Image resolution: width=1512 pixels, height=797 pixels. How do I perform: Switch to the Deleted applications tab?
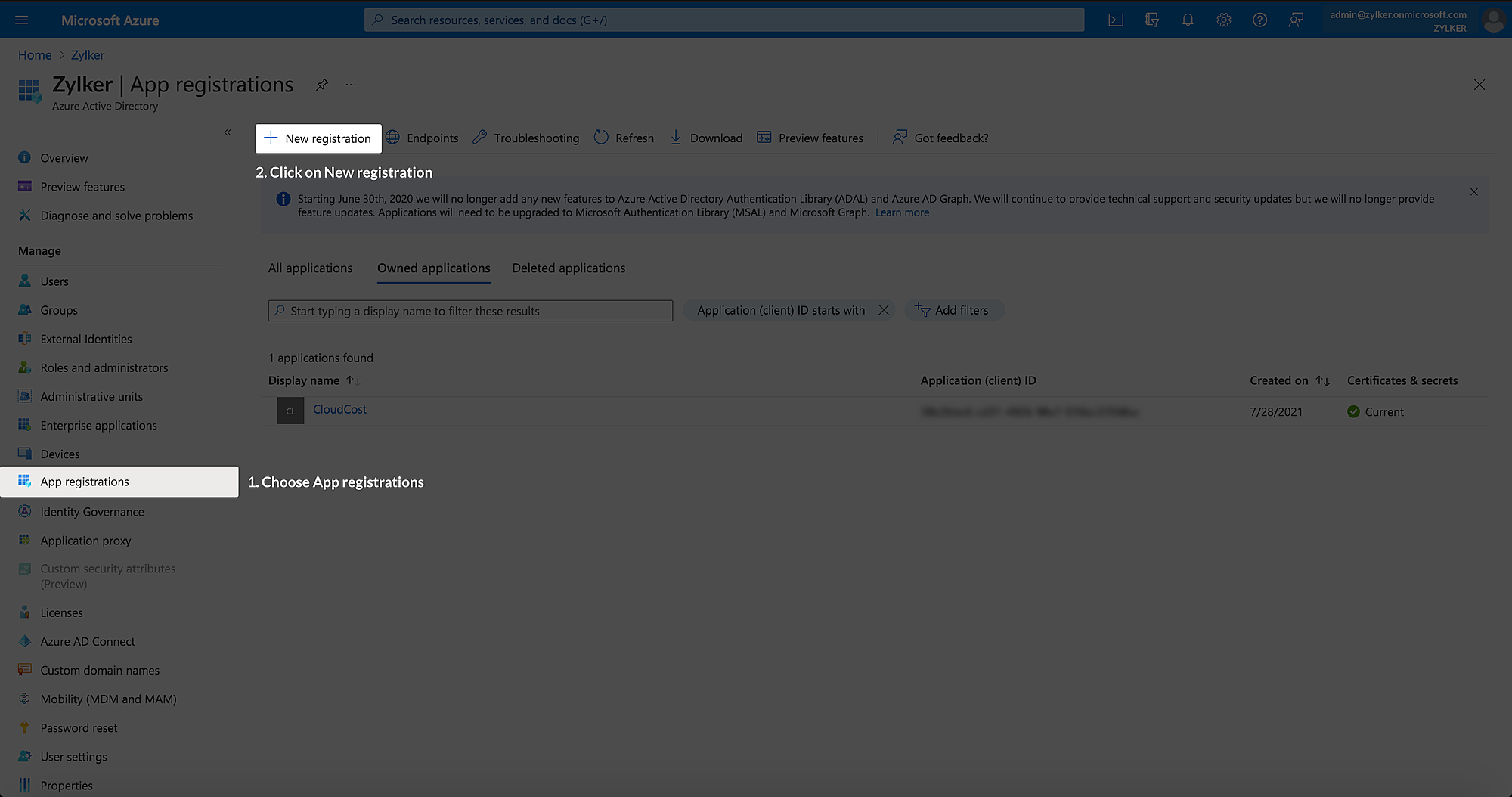tap(568, 268)
